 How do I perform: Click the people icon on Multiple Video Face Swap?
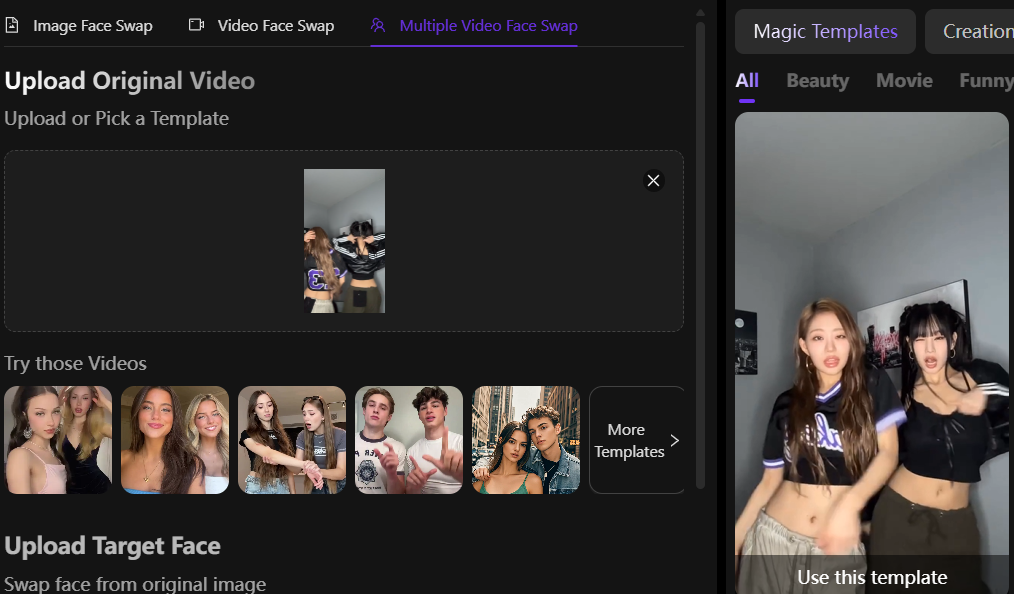[378, 25]
